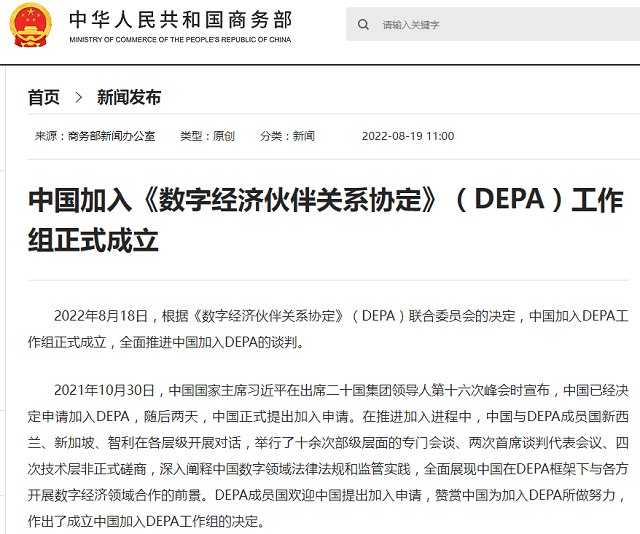Click the breadcrumb chevron arrow
Viewport: 640px width, 534px height.
tap(79, 98)
